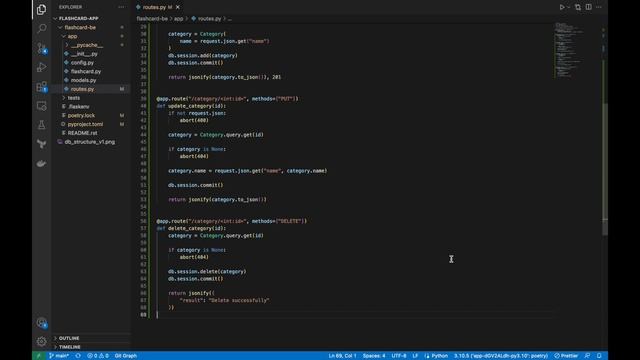Viewport: 640px width, 360px height.
Task: Expand the tests folder
Action: coord(73,98)
